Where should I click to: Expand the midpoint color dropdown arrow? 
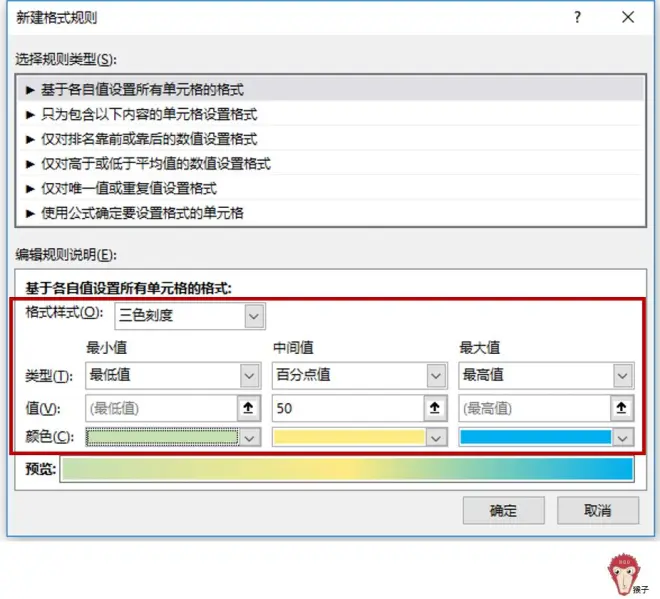(436, 438)
